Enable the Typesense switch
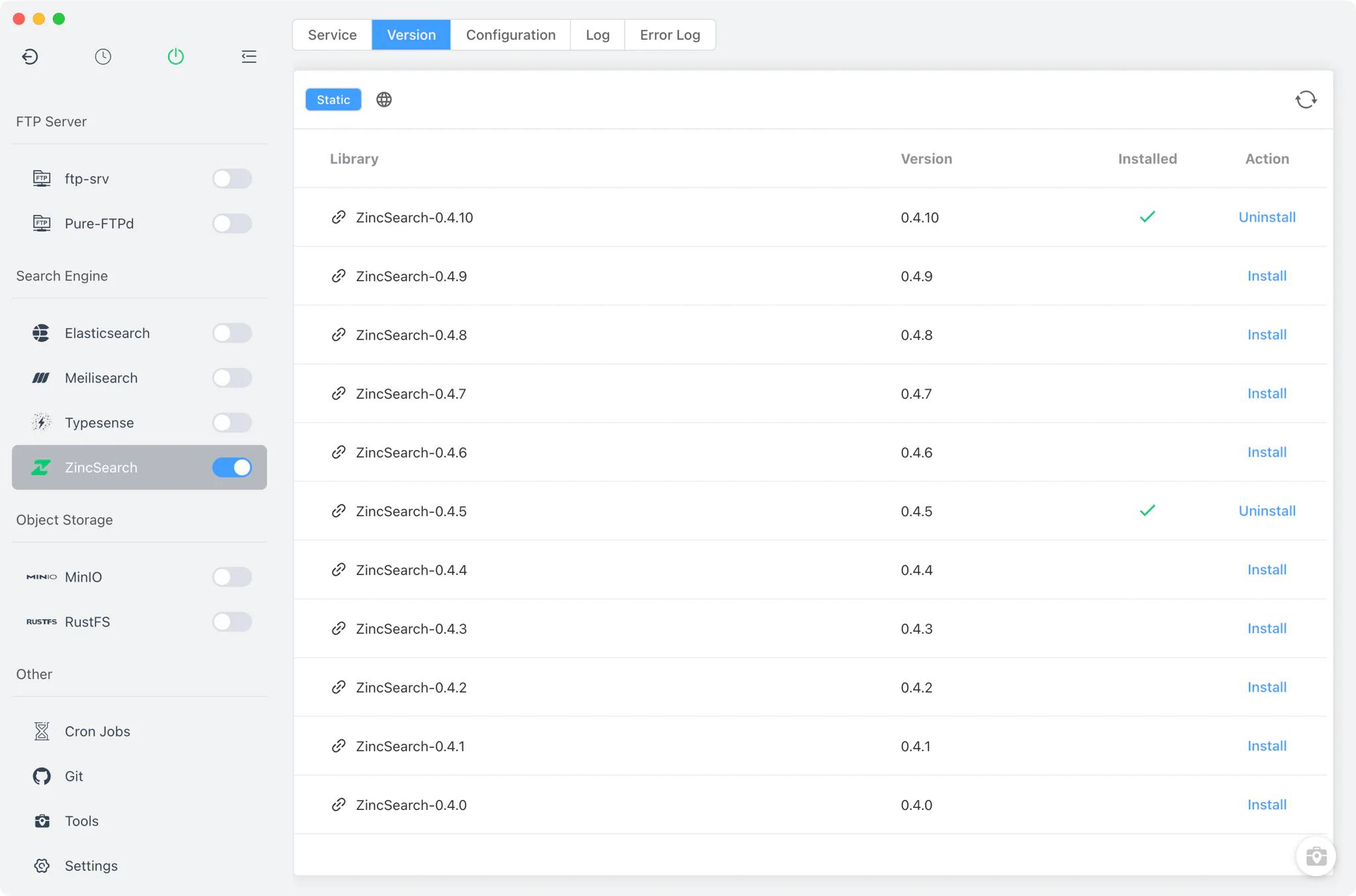 (x=232, y=423)
